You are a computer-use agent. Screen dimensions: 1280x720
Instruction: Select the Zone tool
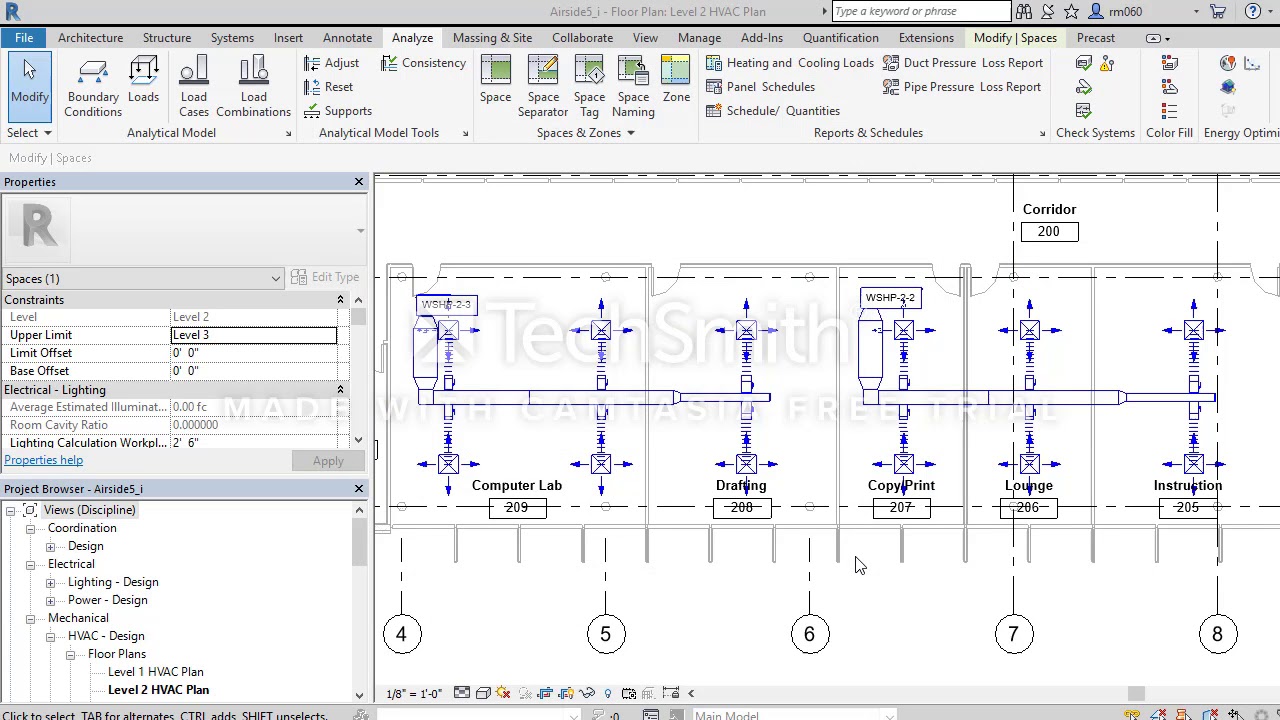(676, 80)
